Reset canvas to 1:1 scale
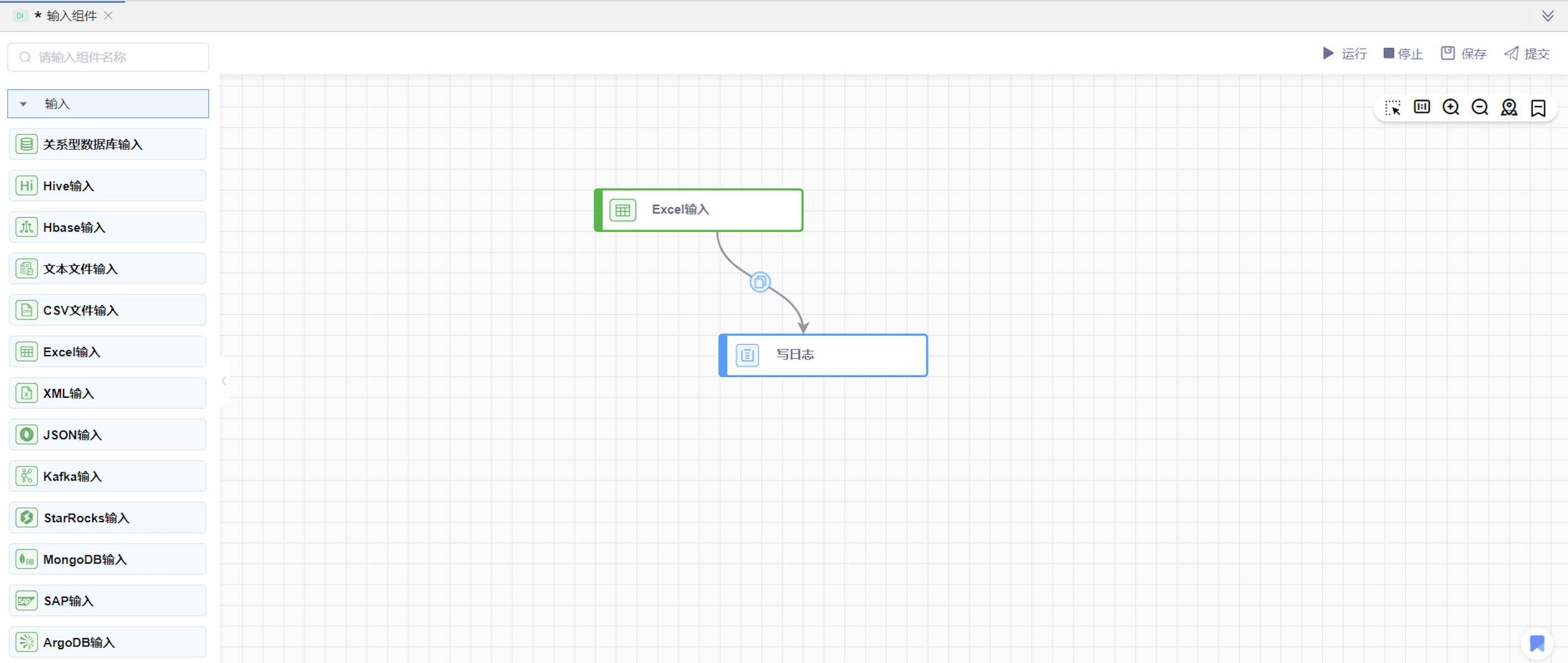This screenshot has width=1568, height=663. tap(1421, 107)
